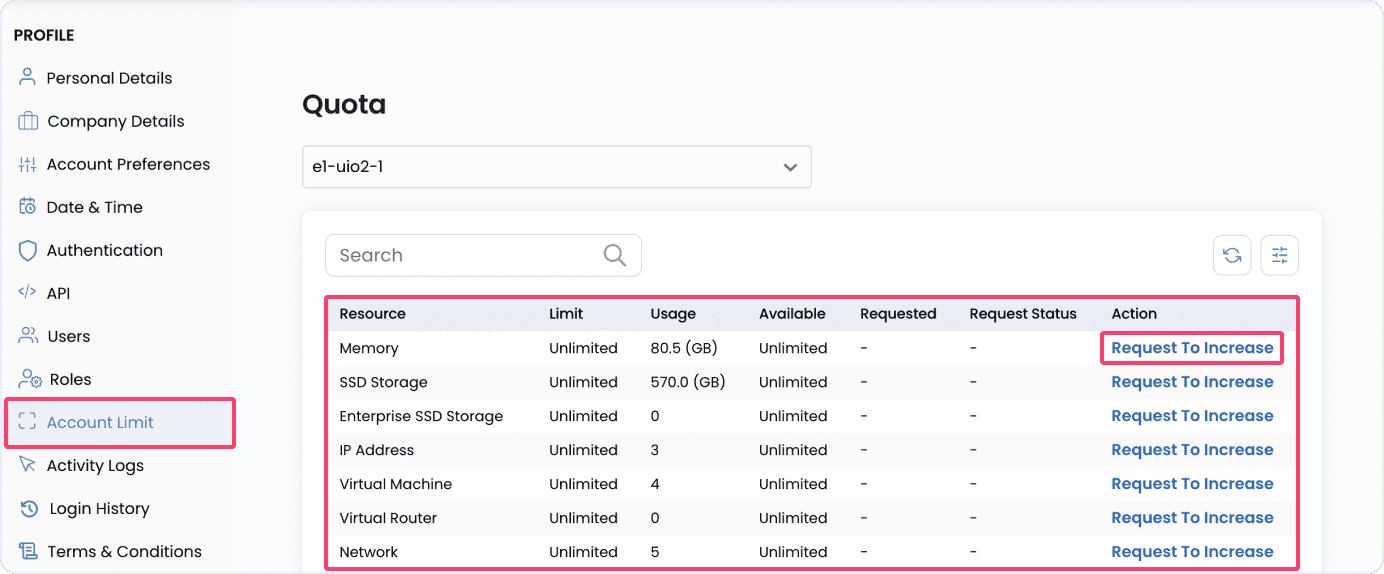This screenshot has height=574, width=1384.
Task: Request To Increase for IP Address
Action: pyautogui.click(x=1192, y=450)
